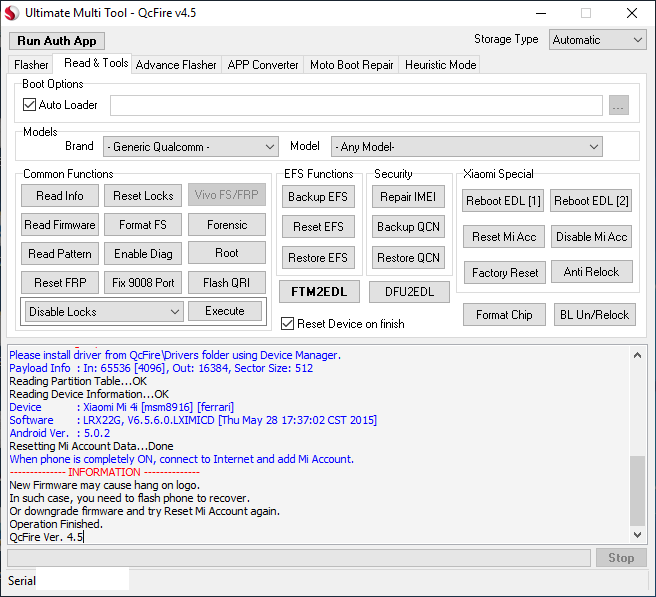Click the 'Reading Partition Table...OK' line
The width and height of the screenshot is (656, 597).
click(78, 381)
